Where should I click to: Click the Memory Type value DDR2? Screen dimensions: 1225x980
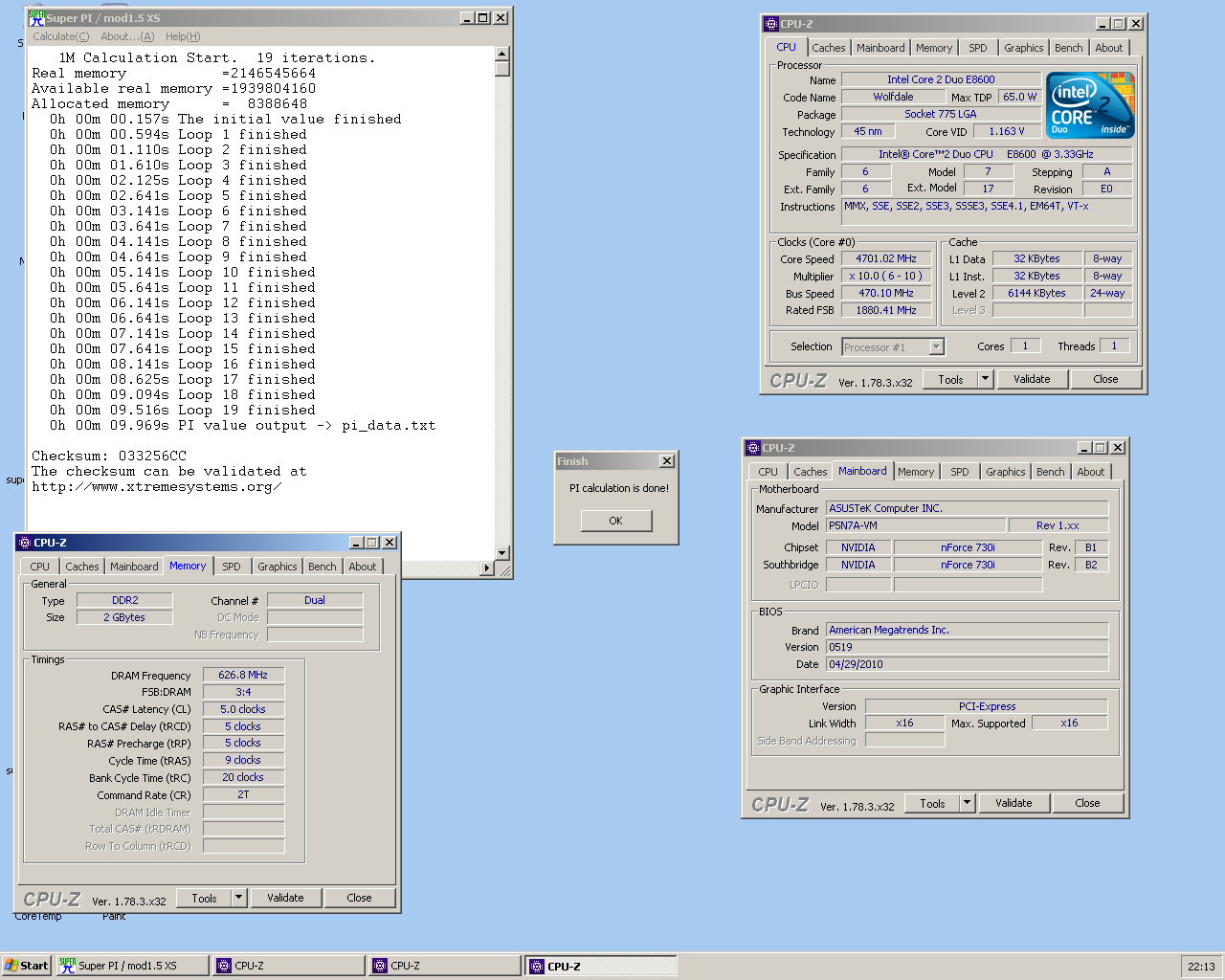pyautogui.click(x=125, y=600)
